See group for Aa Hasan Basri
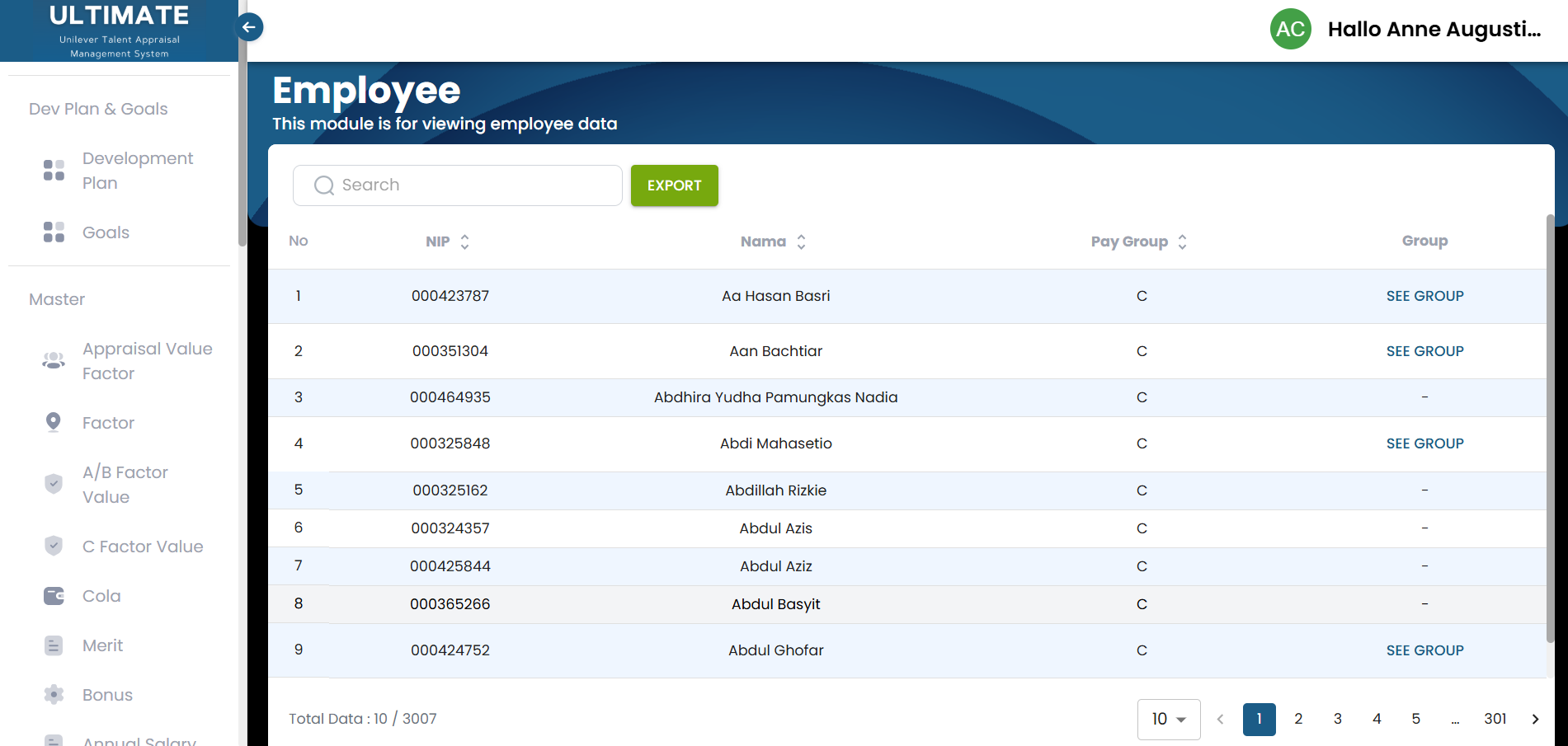The height and width of the screenshot is (746, 1568). coord(1424,296)
